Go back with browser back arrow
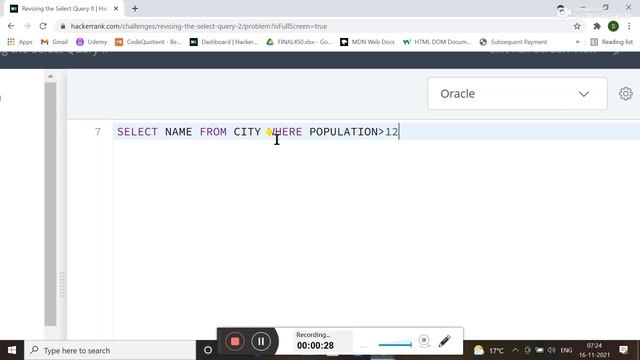Screen dimensions: 640x360 click(11, 26)
